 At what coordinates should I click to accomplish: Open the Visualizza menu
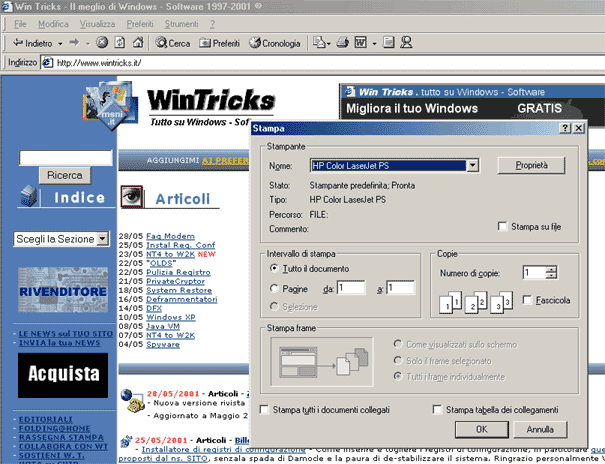click(x=97, y=24)
